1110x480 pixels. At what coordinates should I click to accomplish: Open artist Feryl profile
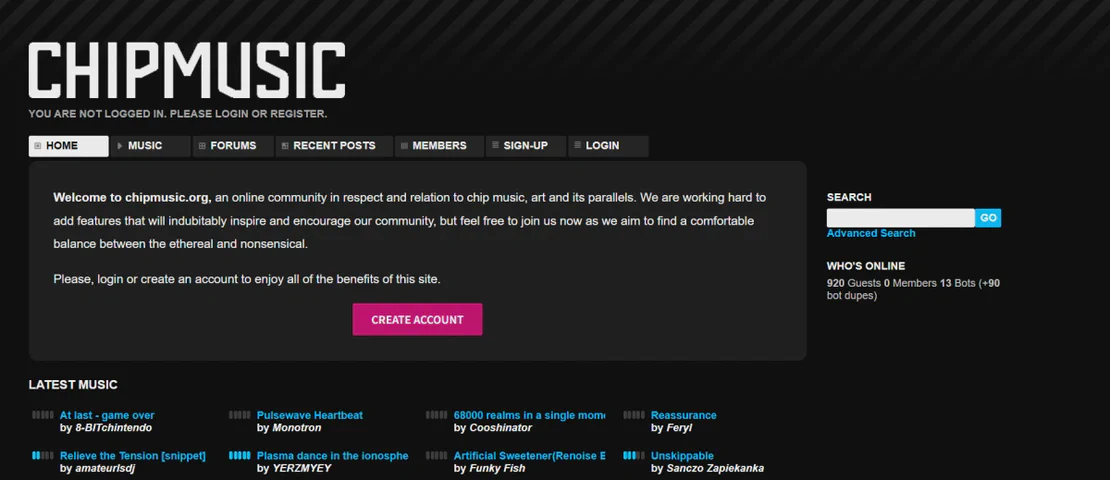(679, 428)
